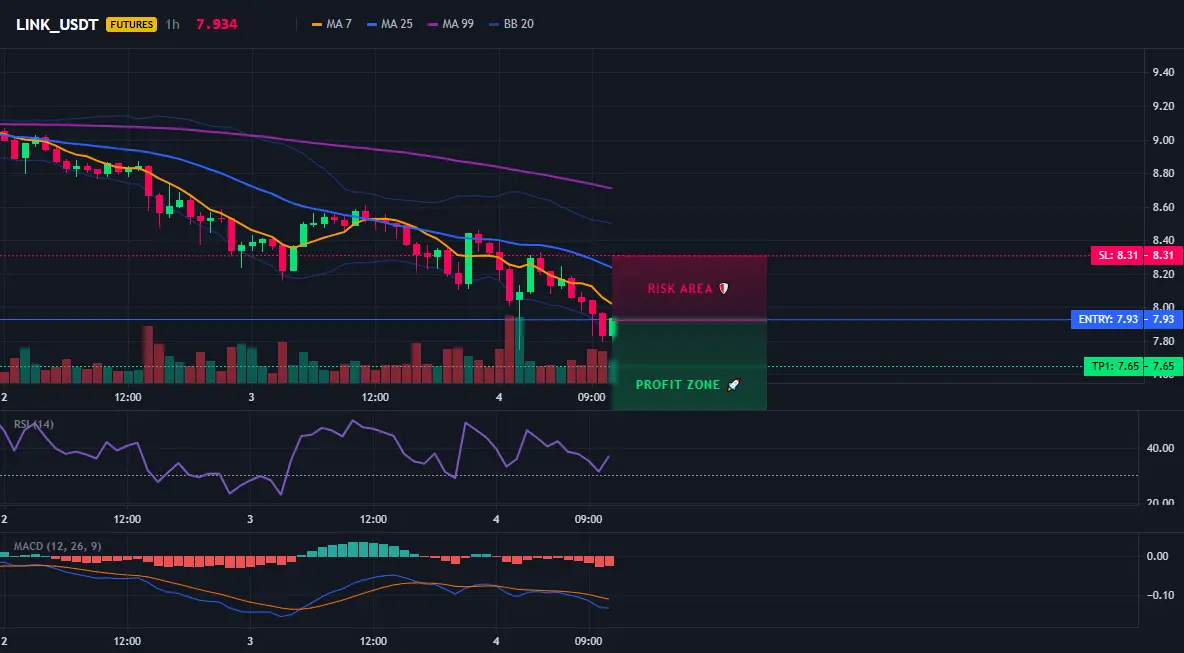Toggle the BB 20 legend entry
The width and height of the screenshot is (1184, 653).
tap(511, 24)
